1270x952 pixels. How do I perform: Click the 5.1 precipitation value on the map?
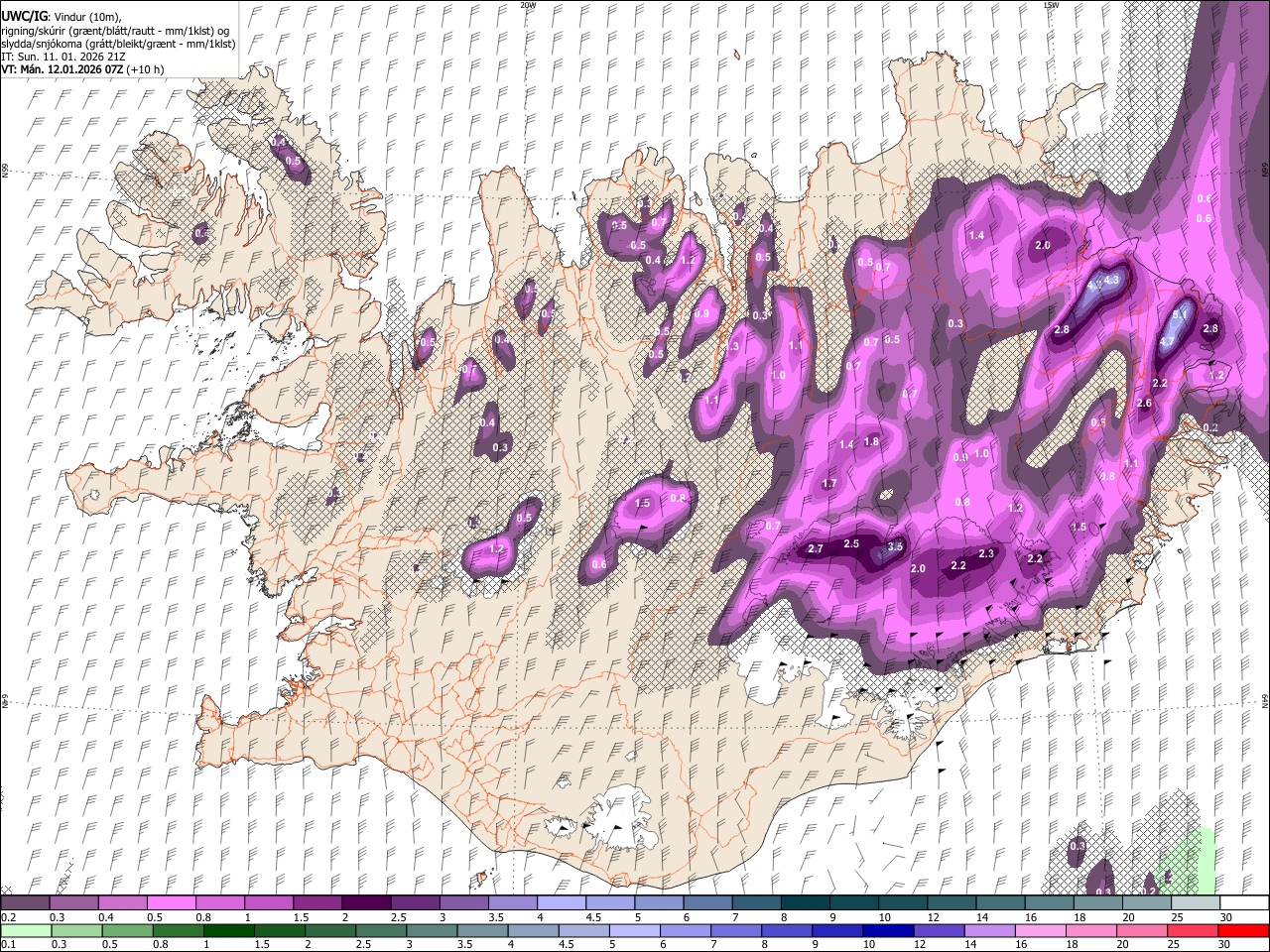point(1181,314)
